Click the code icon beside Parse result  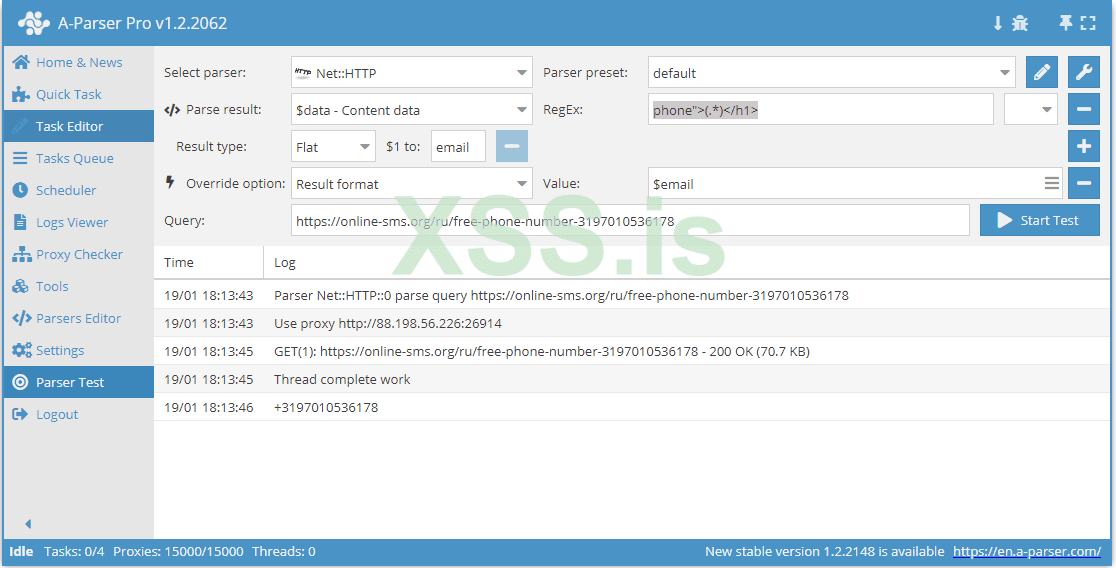tap(172, 110)
